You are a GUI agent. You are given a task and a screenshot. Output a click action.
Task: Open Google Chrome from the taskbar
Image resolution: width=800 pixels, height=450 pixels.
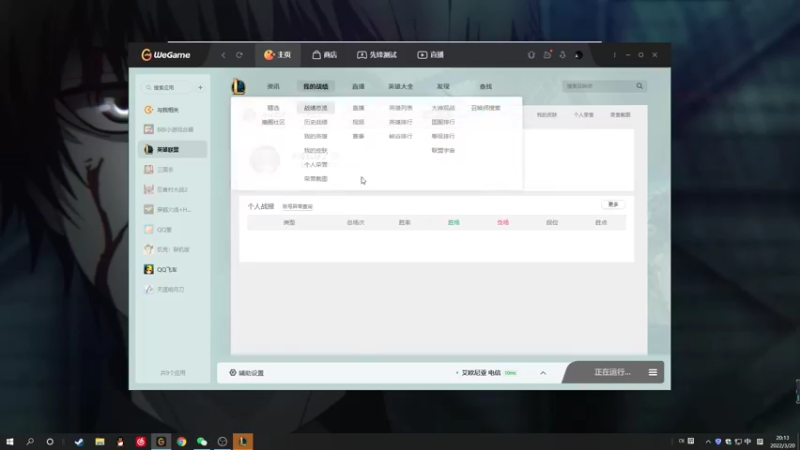182,441
